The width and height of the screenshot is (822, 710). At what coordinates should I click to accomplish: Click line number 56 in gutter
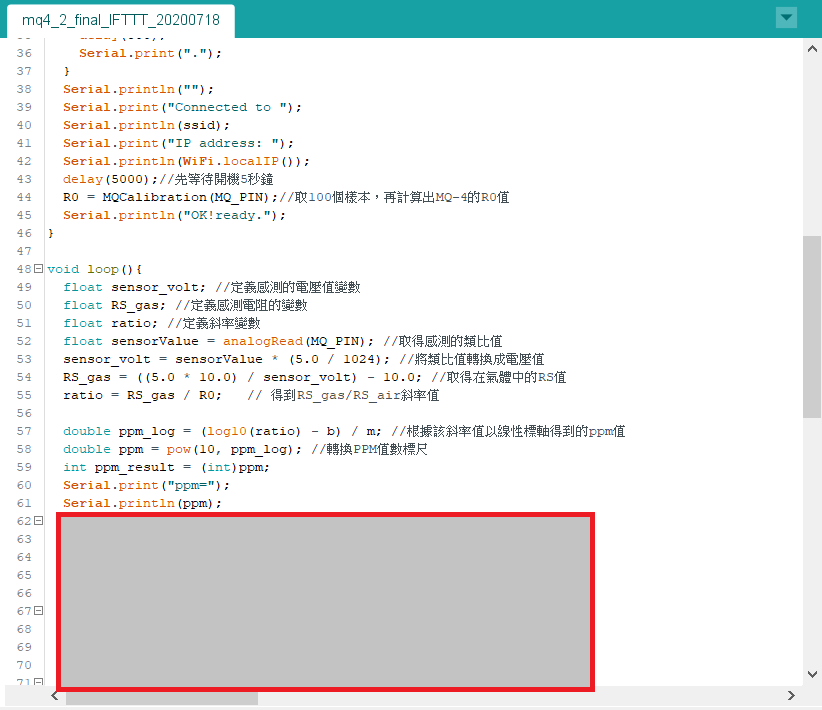tap(24, 413)
